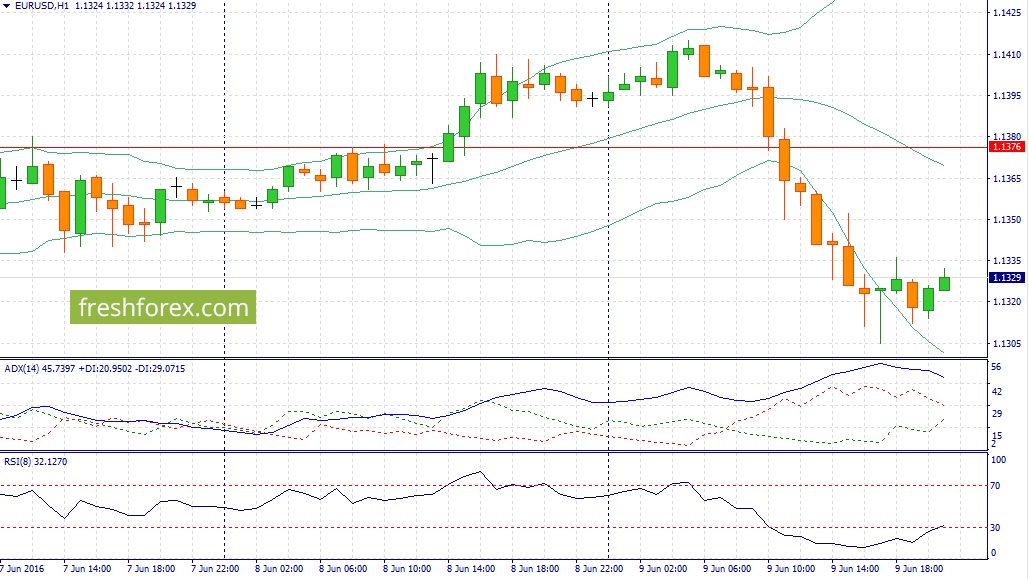Click the 8 Jun 22:00 time label
Image resolution: width=1029 pixels, height=579 pixels.
[599, 568]
